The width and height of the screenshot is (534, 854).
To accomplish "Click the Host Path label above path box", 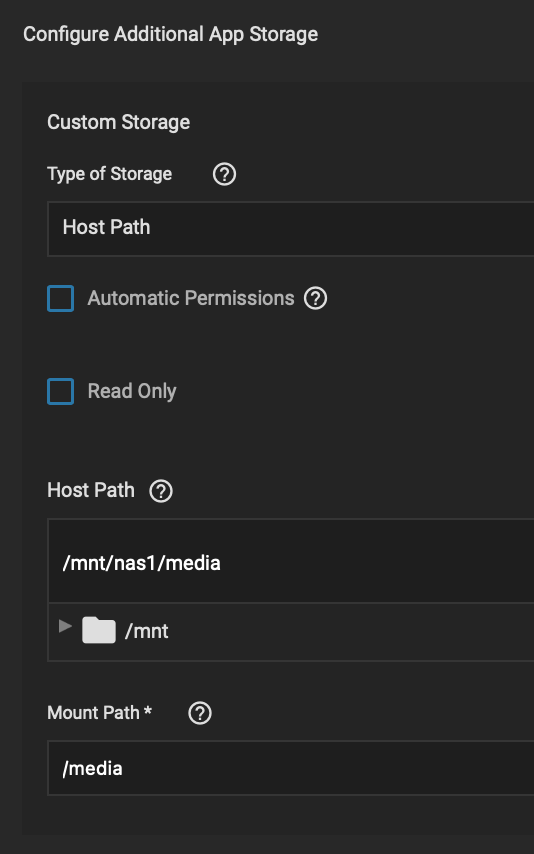I will 91,490.
